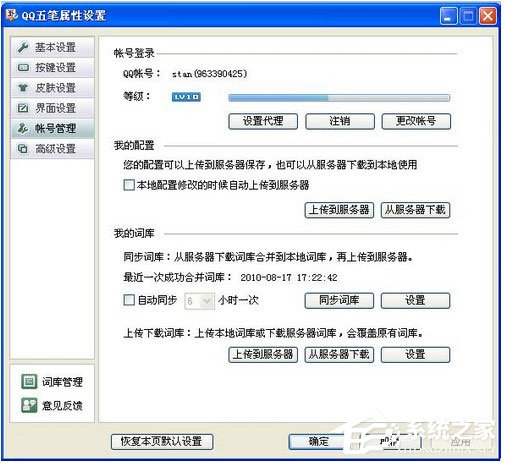Select the 帐号管理 tab
505x463 pixels.
[52, 129]
